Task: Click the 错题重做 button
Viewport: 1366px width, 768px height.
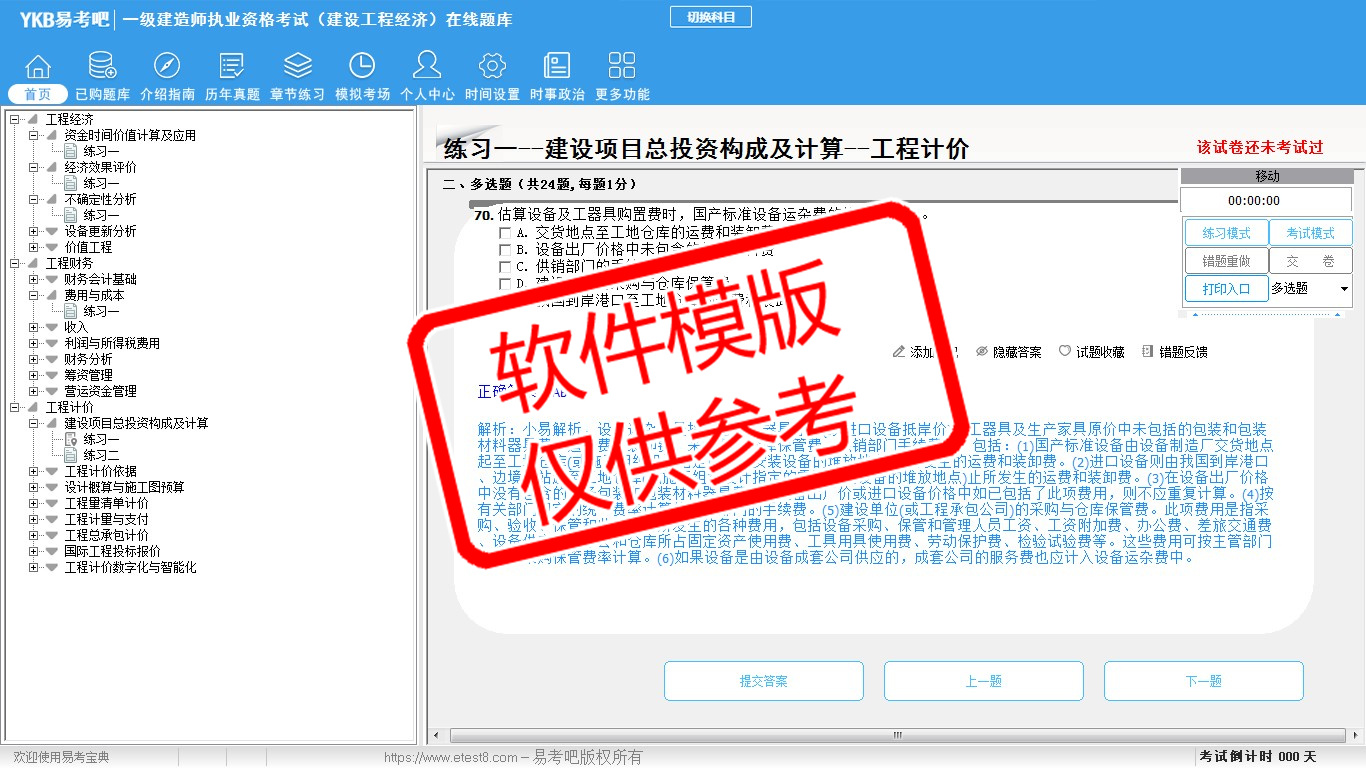Action: (x=1227, y=261)
